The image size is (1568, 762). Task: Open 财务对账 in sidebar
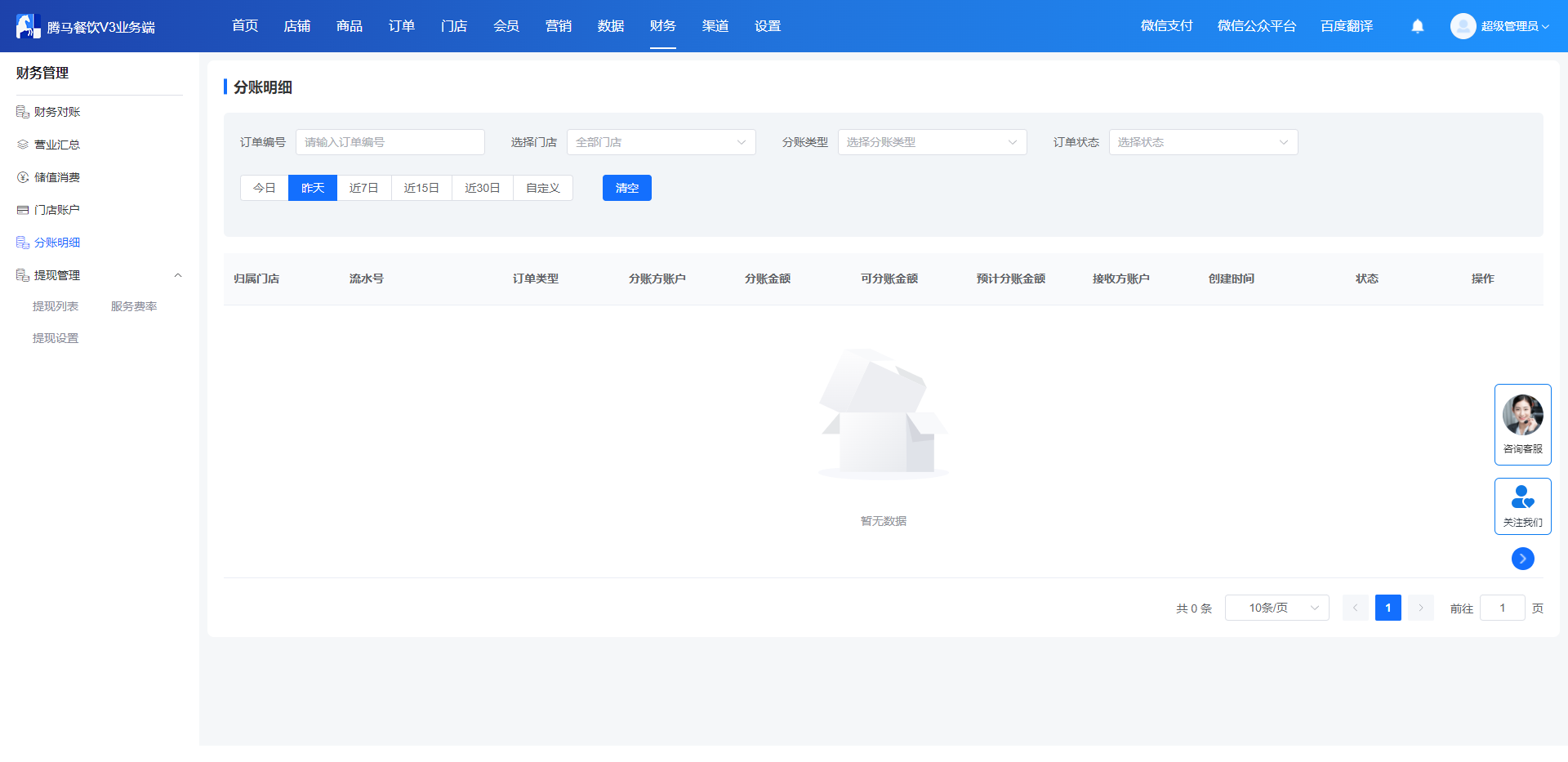(56, 112)
